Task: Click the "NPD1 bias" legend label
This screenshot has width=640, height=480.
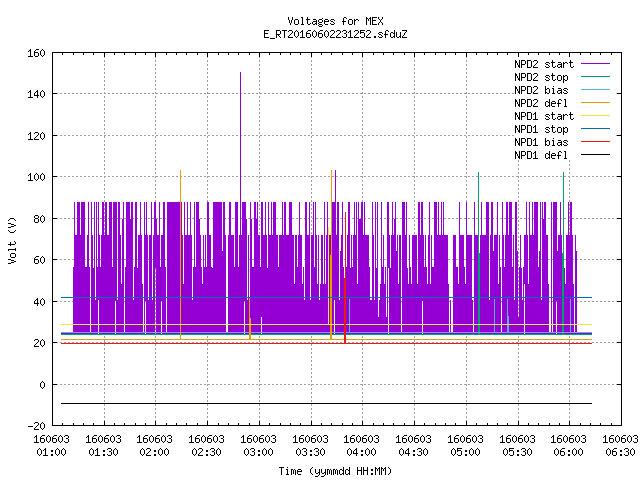Action: [541, 142]
